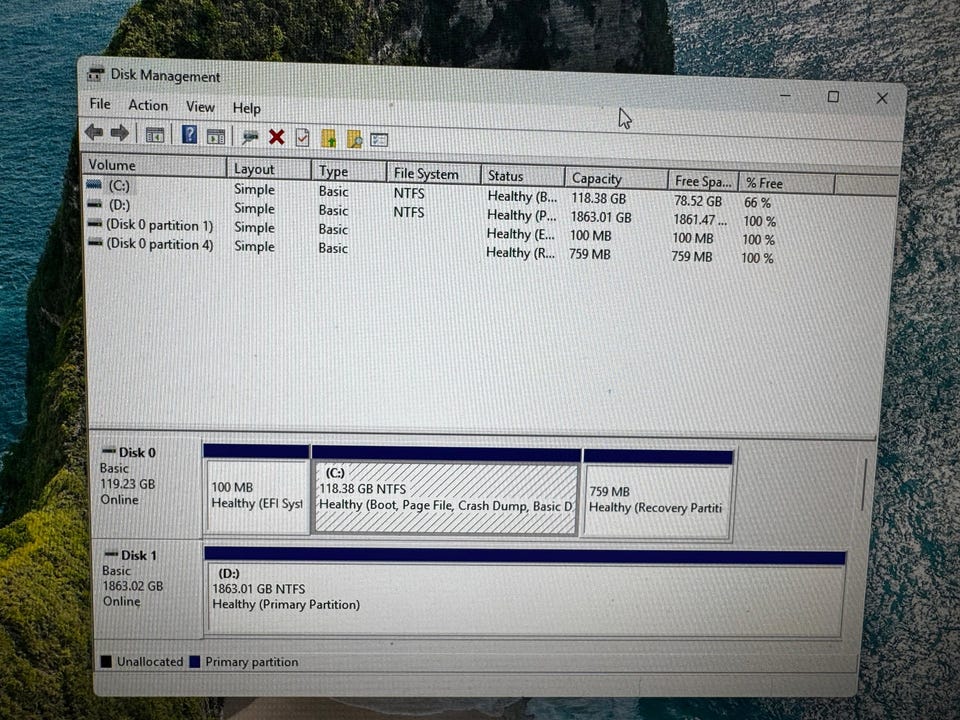960x720 pixels.
Task: Open the Help menu
Action: pos(247,108)
